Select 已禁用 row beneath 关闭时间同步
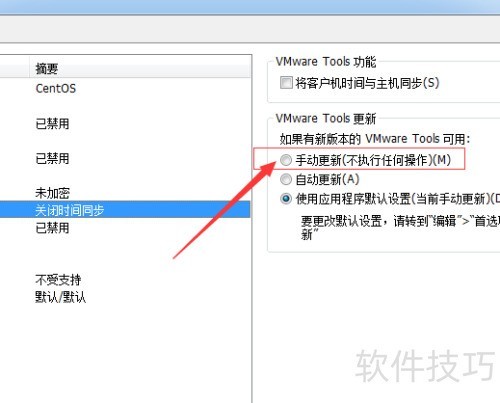500x403 pixels. coord(125,228)
